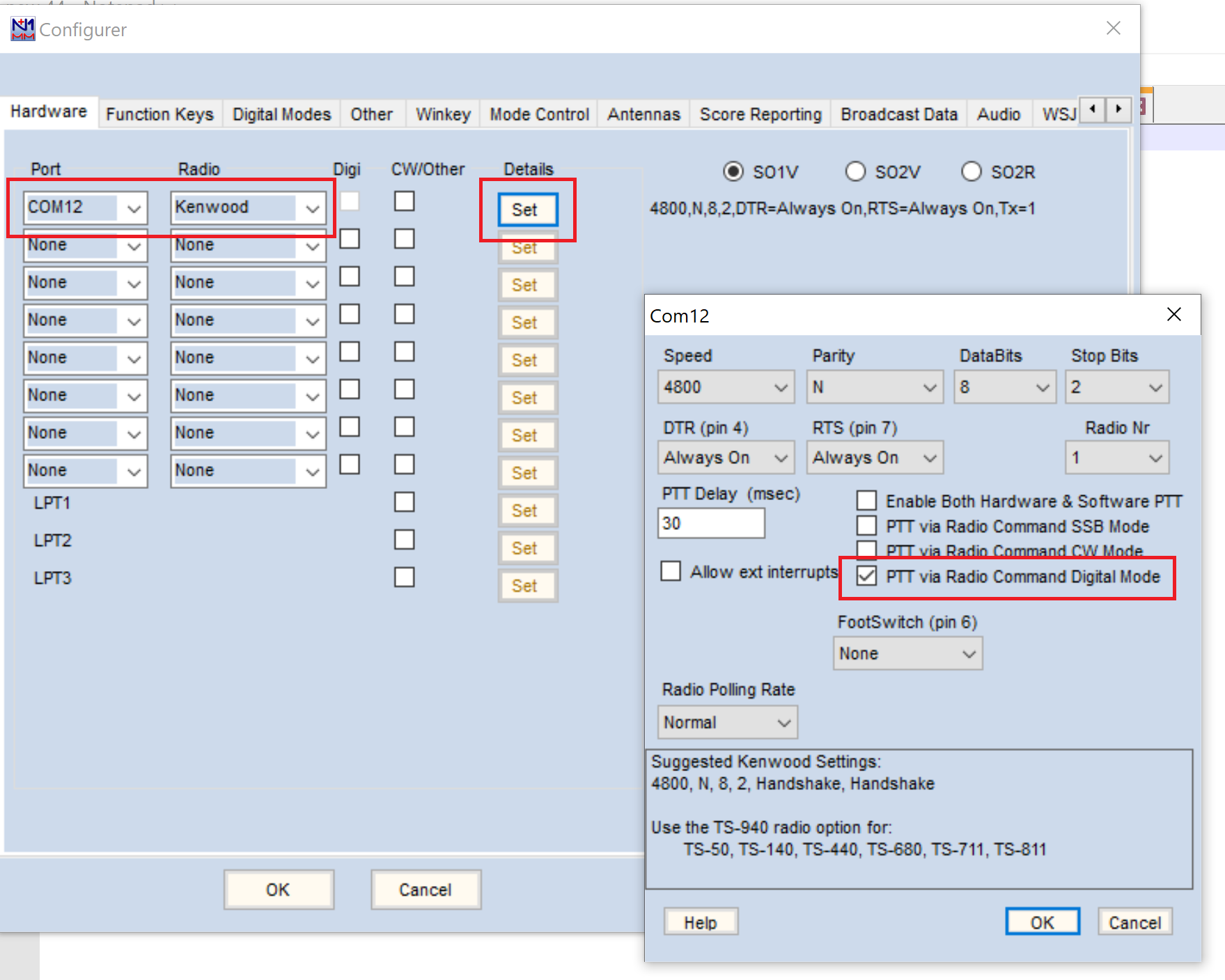This screenshot has height=980, width=1225.
Task: Toggle CW/Other checkbox for LPT3
Action: 404,577
